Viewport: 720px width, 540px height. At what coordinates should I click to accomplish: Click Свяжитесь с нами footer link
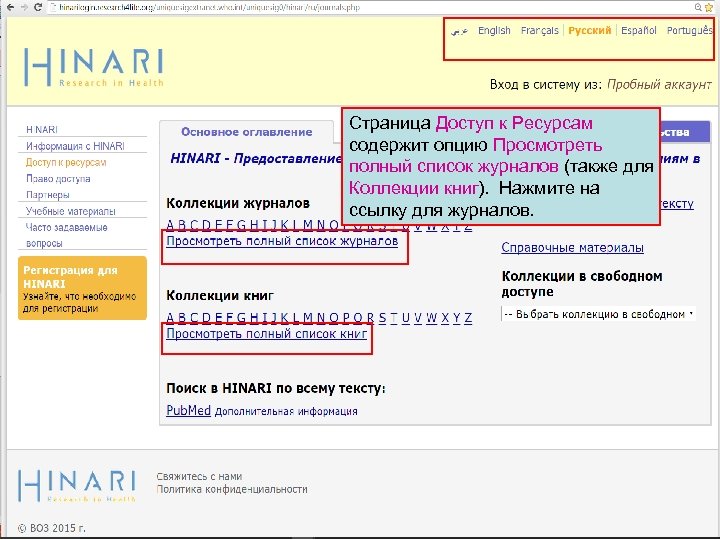tap(199, 476)
